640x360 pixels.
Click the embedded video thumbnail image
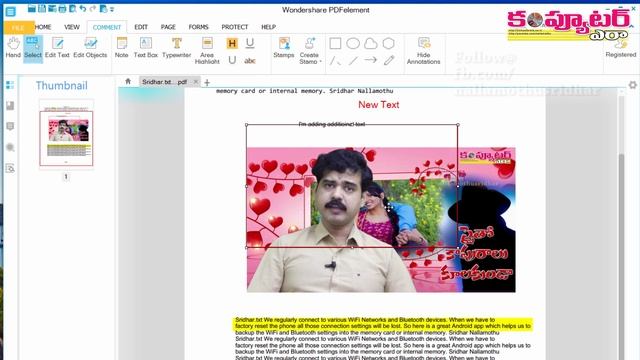pyautogui.click(x=381, y=220)
